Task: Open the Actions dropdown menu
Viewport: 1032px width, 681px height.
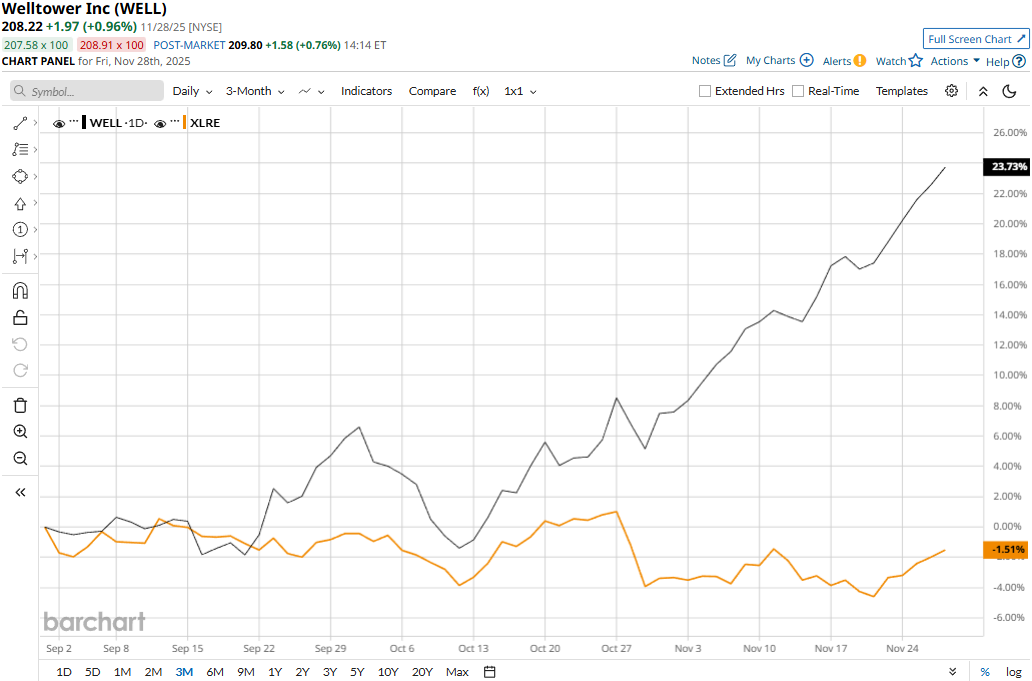Action: point(955,61)
